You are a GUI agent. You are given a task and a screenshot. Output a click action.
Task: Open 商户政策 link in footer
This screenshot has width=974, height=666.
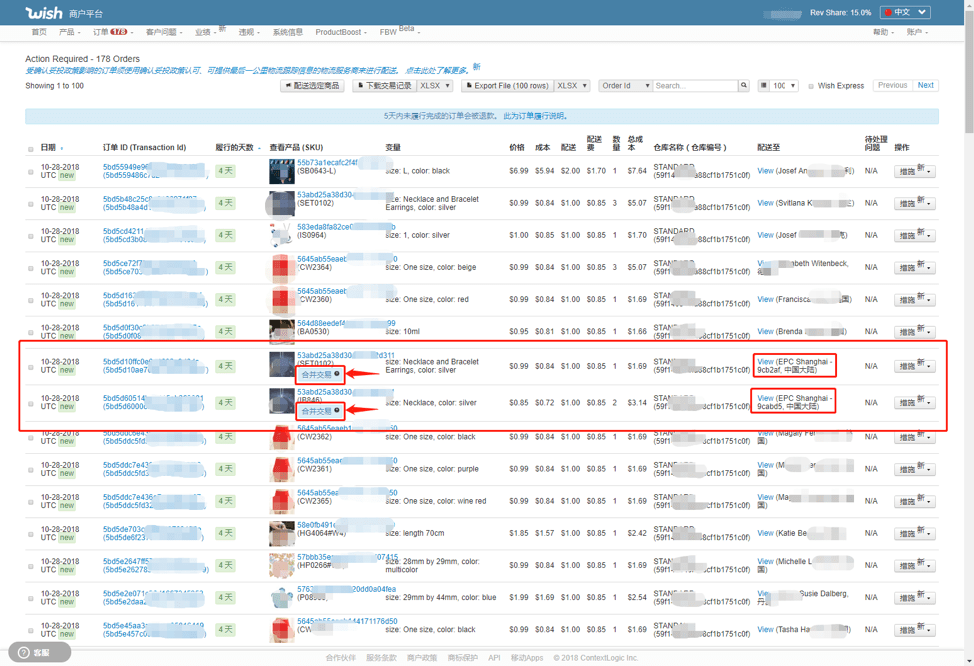click(422, 658)
